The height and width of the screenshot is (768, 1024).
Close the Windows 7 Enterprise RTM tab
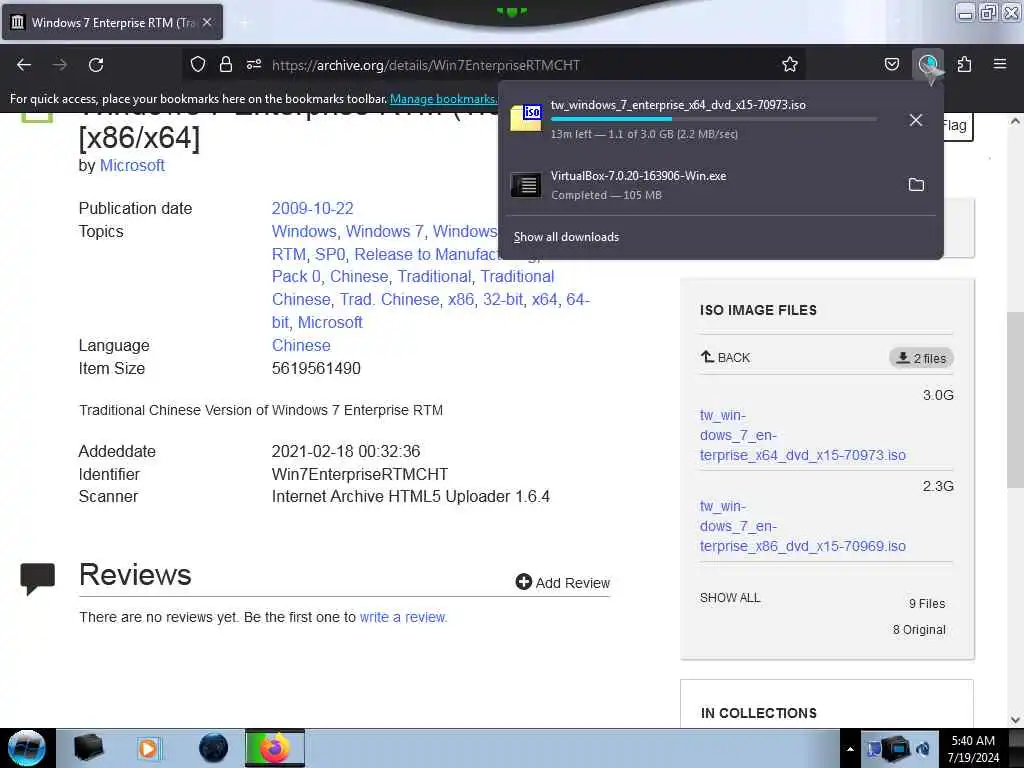click(207, 22)
